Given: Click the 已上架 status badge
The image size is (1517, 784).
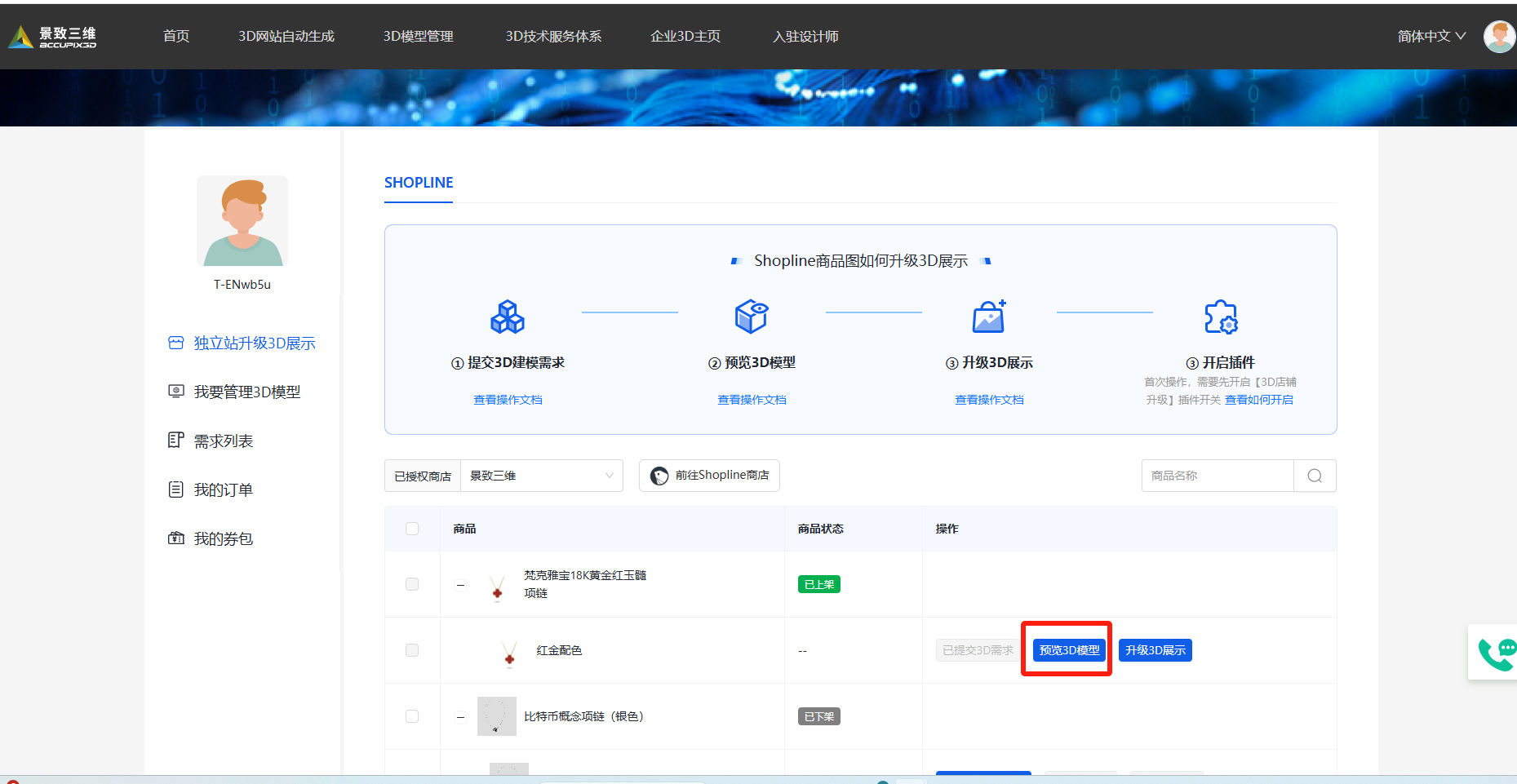Looking at the screenshot, I should coord(819,584).
